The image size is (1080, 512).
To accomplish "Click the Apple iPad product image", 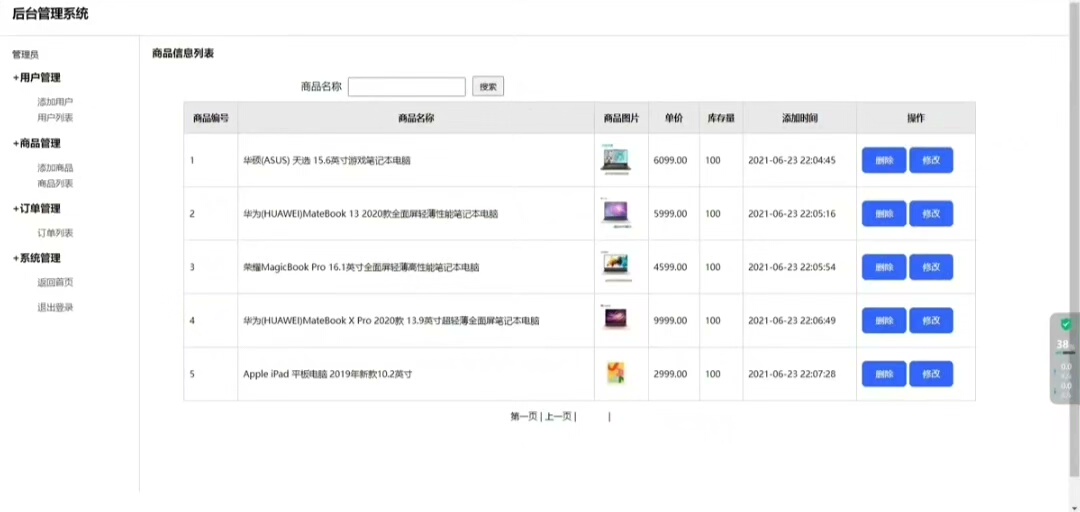I will point(615,374).
